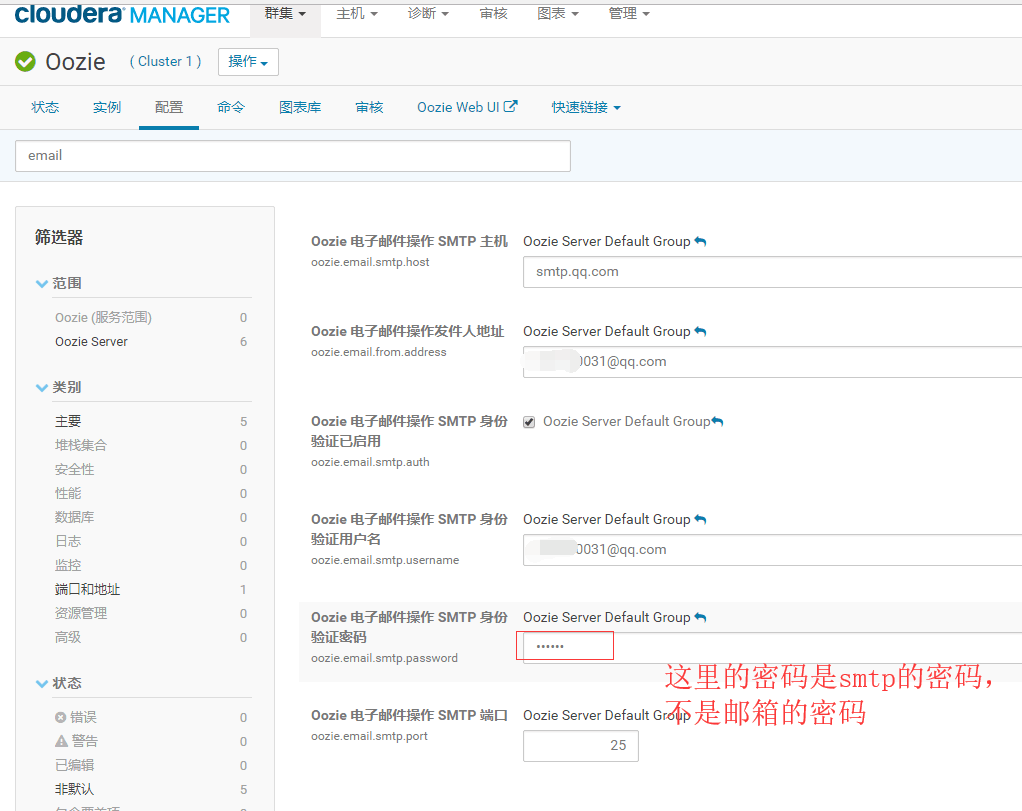
Task: Switch to the 状态 tab
Action: coord(45,108)
